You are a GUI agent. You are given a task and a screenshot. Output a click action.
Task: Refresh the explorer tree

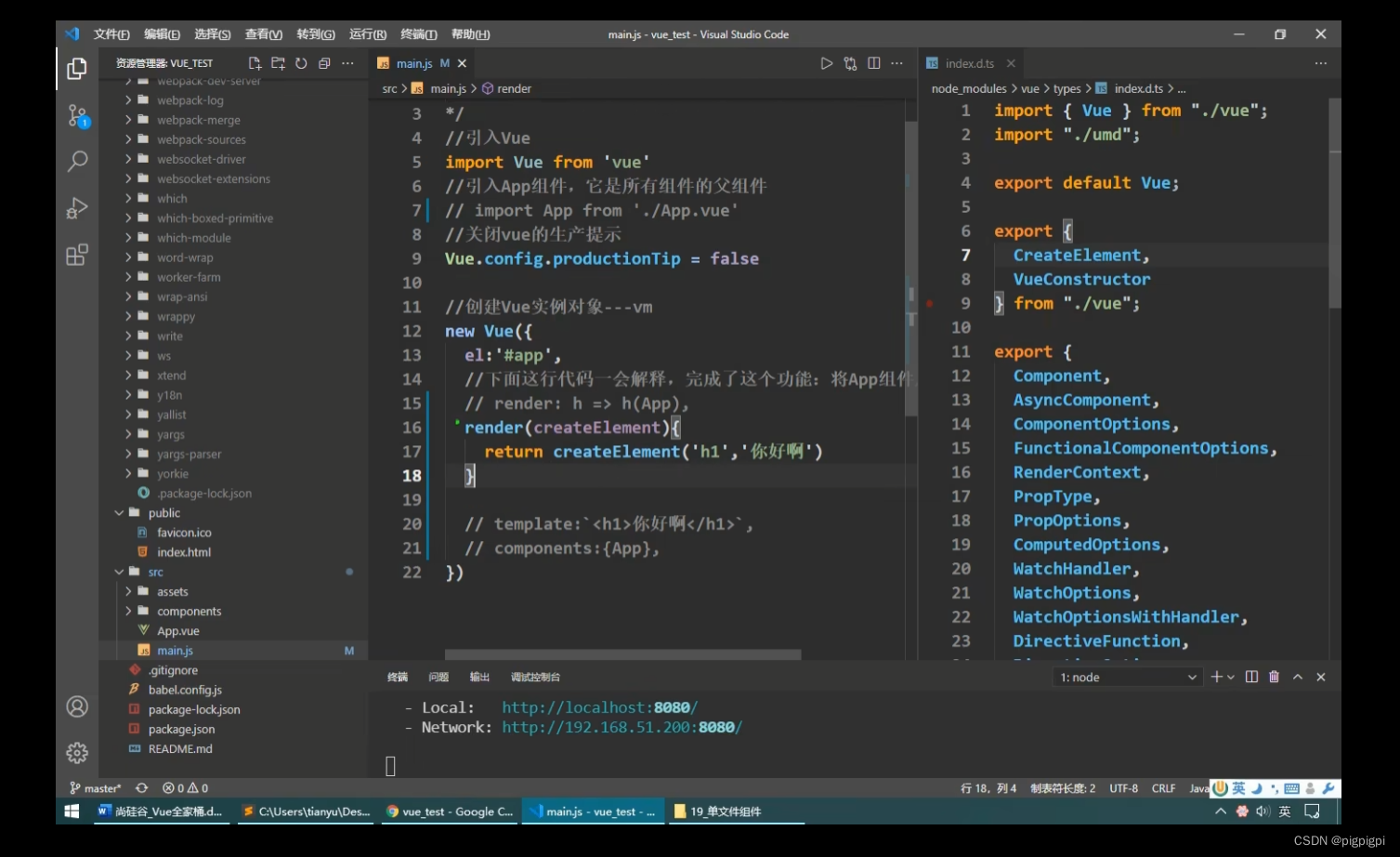tap(301, 63)
